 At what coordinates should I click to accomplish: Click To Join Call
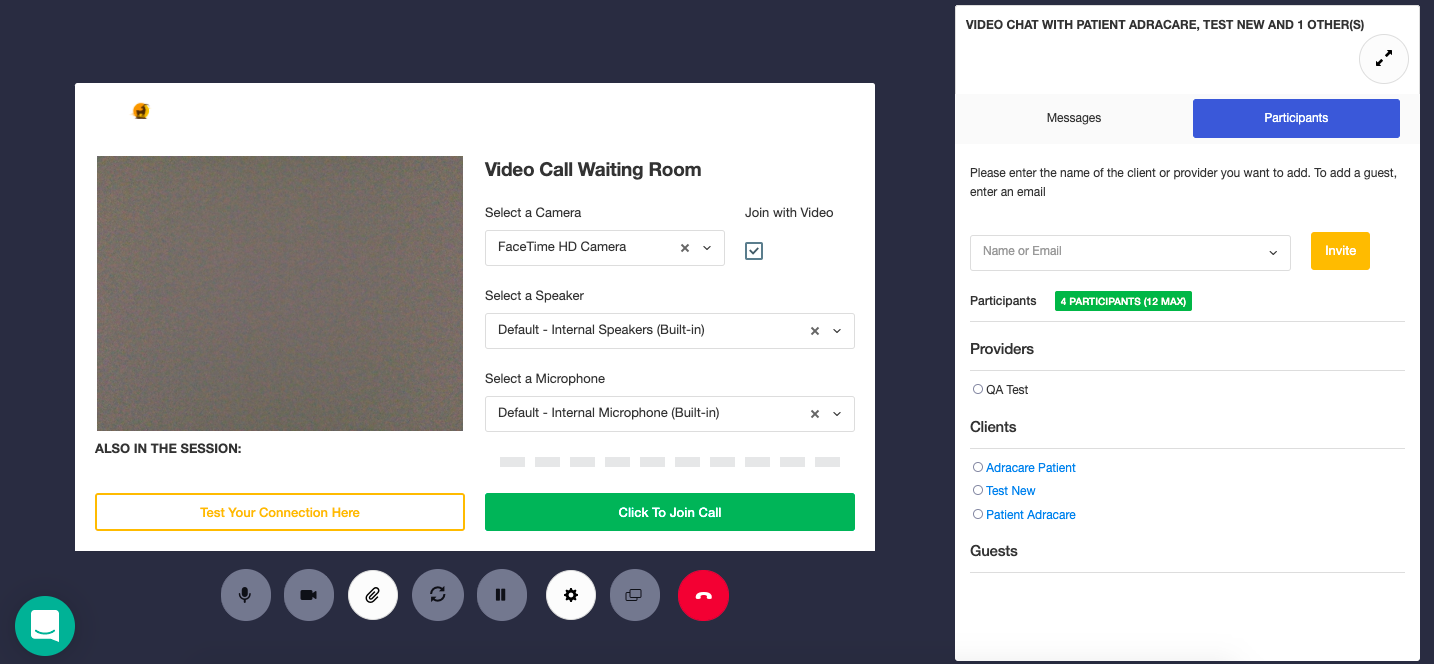point(670,512)
